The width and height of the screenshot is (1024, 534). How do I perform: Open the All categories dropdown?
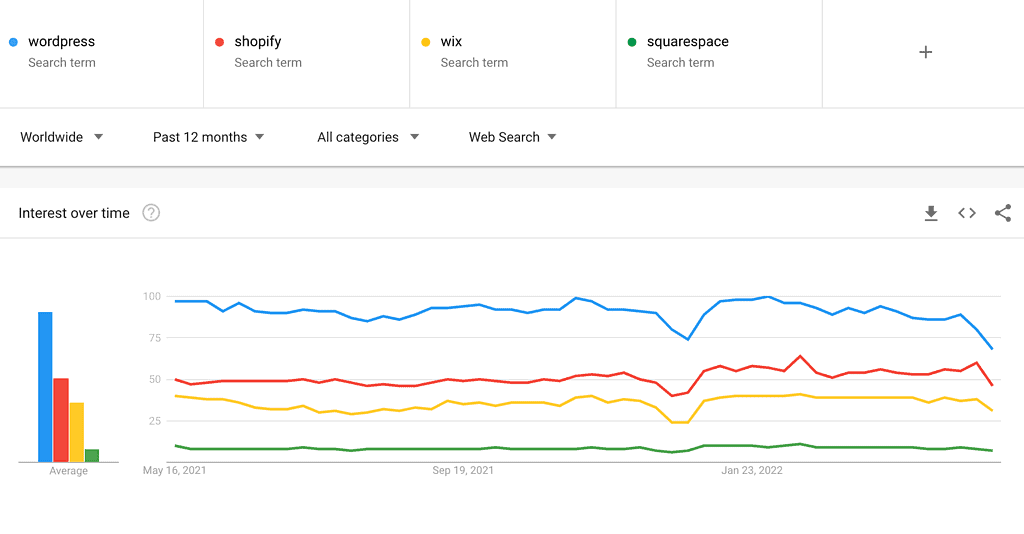click(368, 137)
